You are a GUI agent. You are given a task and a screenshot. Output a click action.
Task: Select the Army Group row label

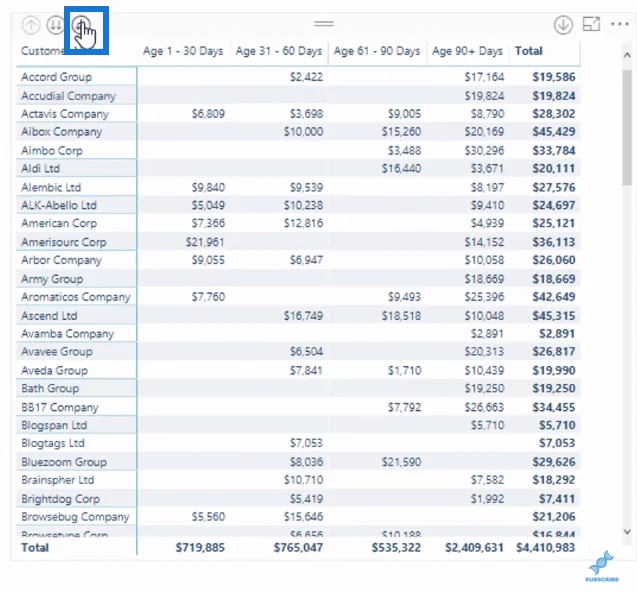click(52, 279)
